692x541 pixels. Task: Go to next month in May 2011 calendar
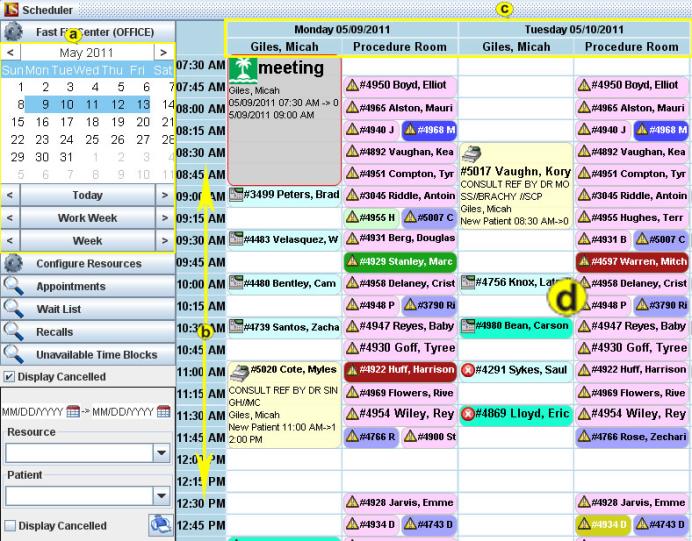tap(164, 53)
